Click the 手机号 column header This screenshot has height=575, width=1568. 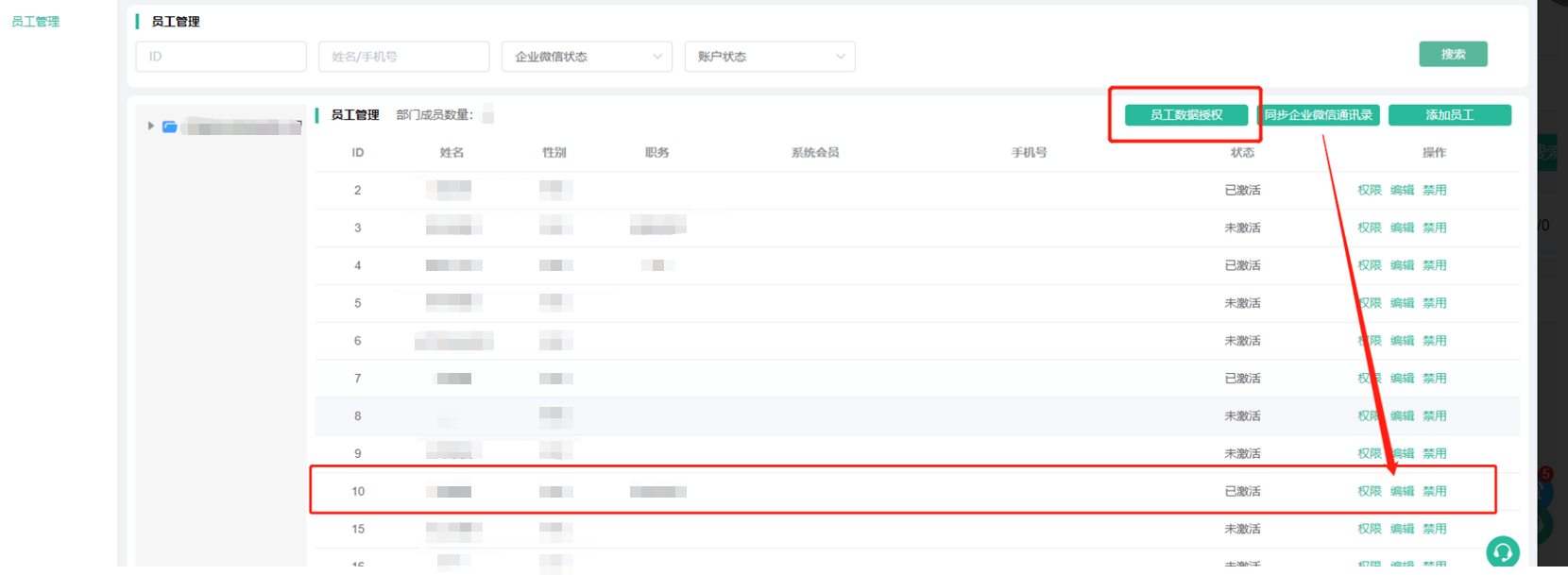pyautogui.click(x=1030, y=153)
